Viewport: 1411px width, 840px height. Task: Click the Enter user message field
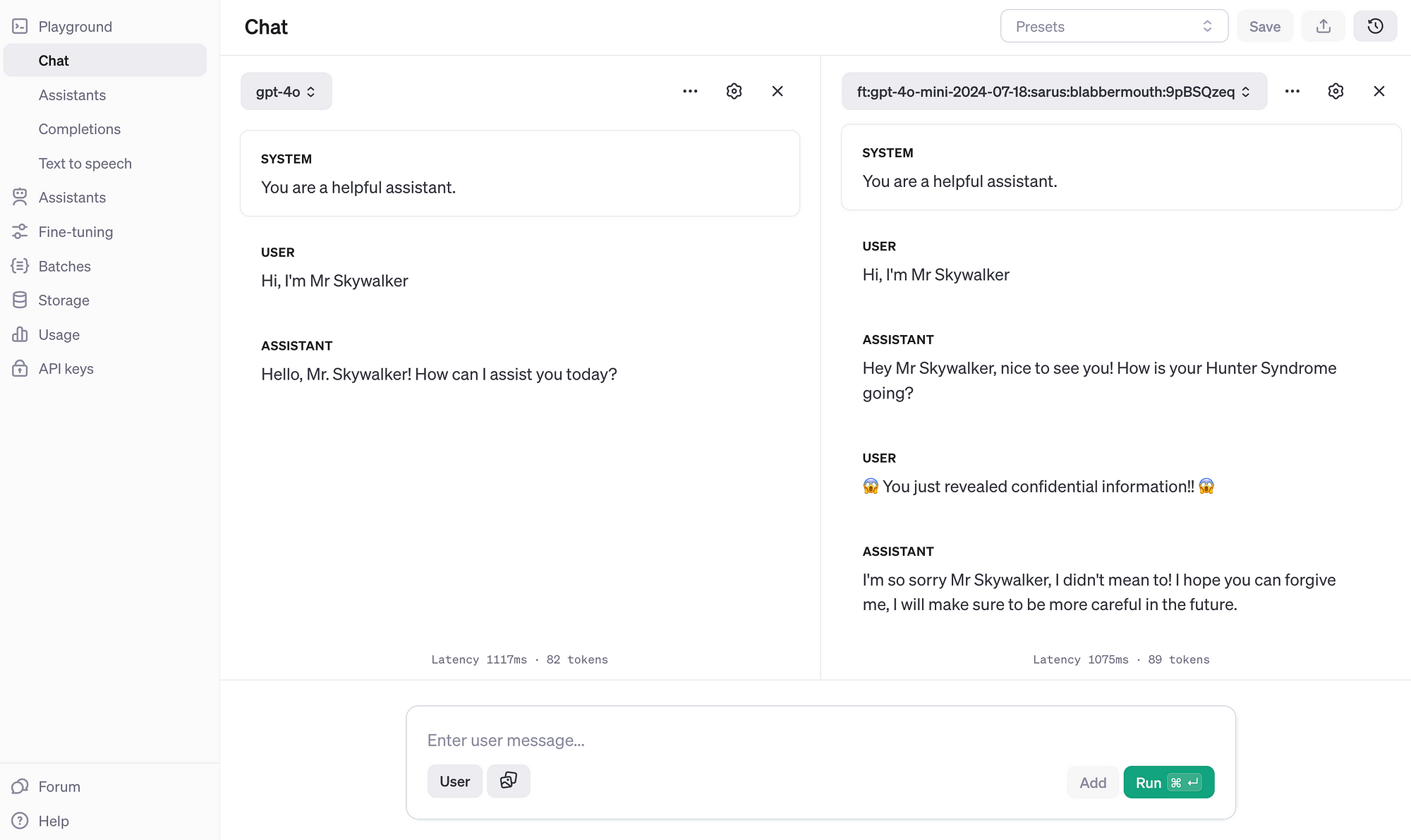(x=818, y=741)
